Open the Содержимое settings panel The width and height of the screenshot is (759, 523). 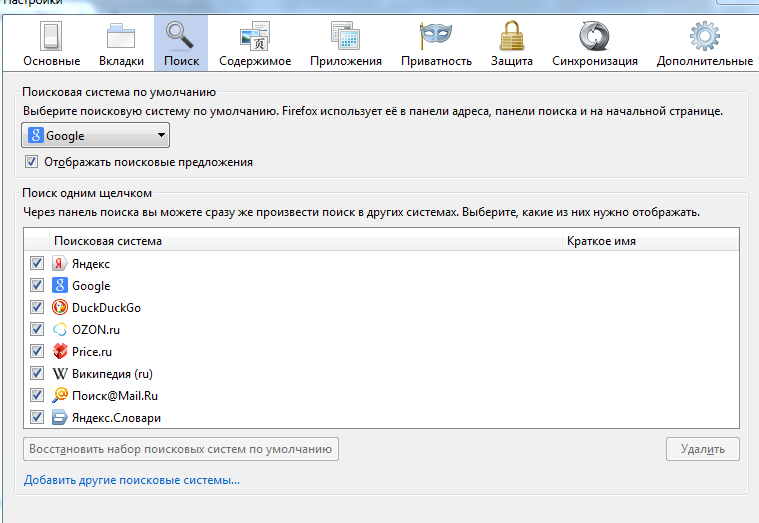pyautogui.click(x=254, y=37)
